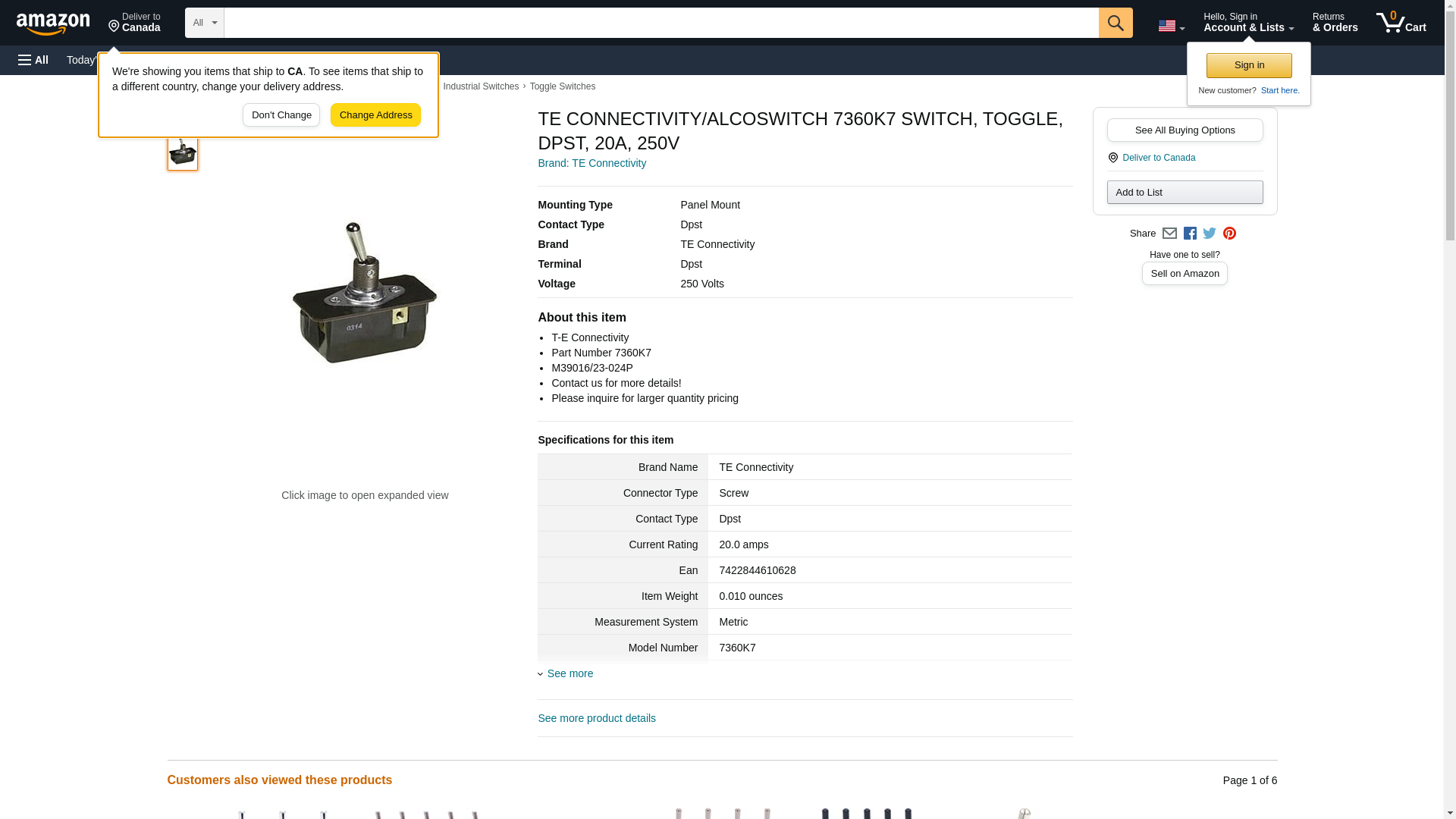Click the magnifying glass search button
Viewport: 1456px width, 819px height.
pos(1115,23)
